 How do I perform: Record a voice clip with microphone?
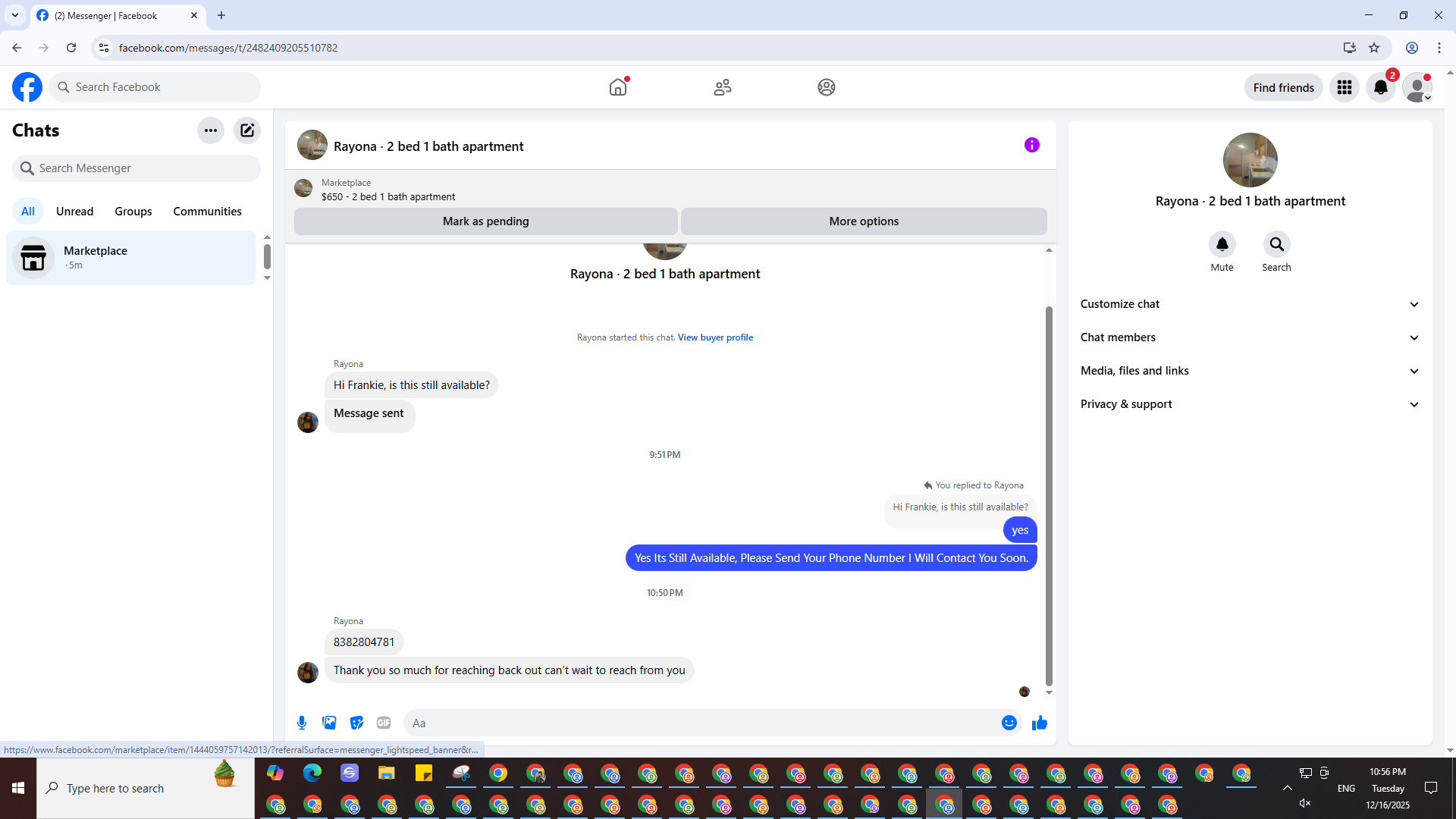click(x=302, y=723)
